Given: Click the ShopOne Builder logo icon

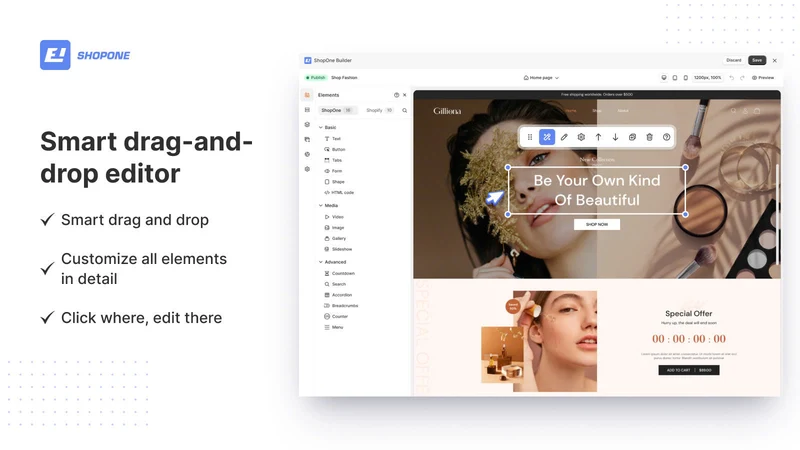Looking at the screenshot, I should [308, 60].
